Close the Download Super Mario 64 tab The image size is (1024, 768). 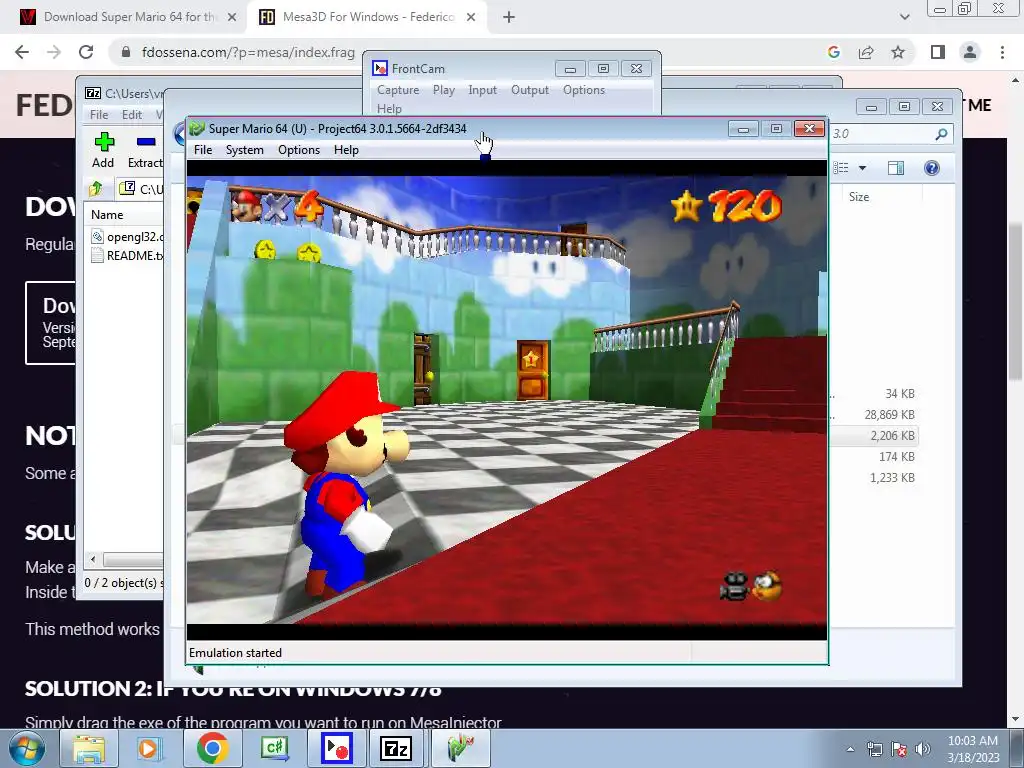(231, 17)
